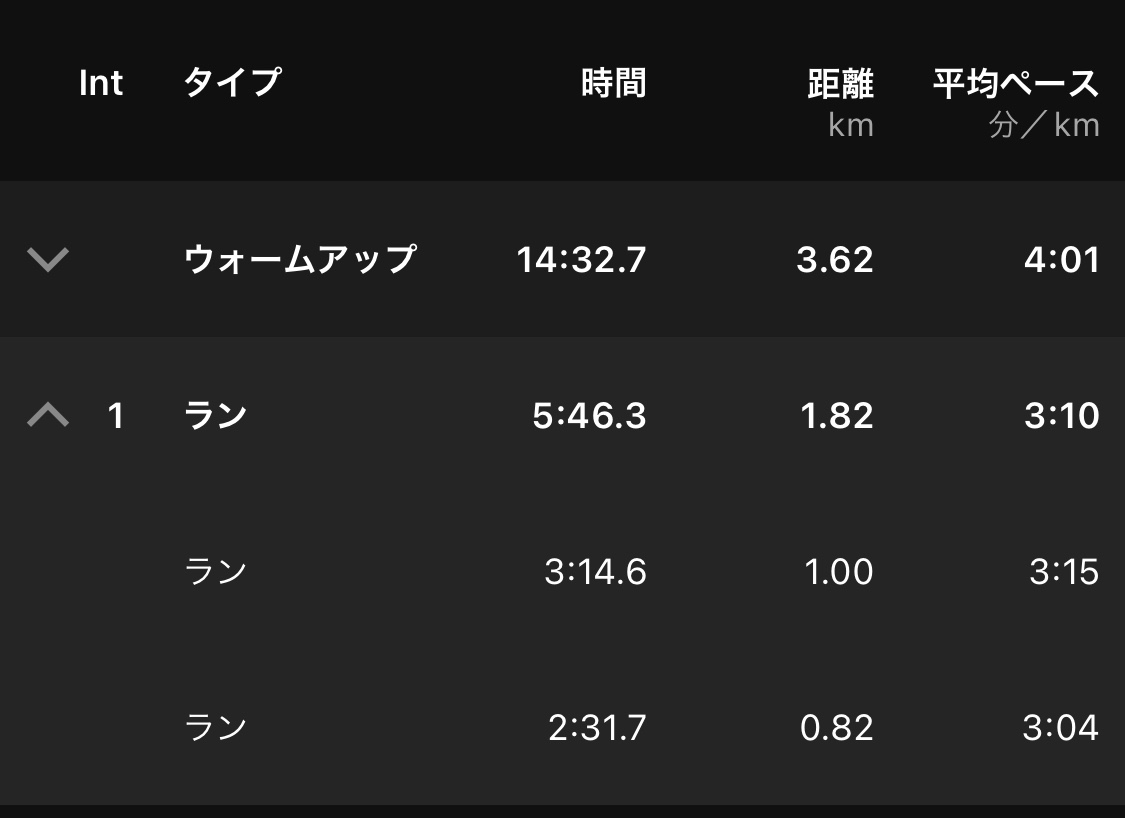
Task: Click the Int column header
Action: pyautogui.click(x=101, y=84)
